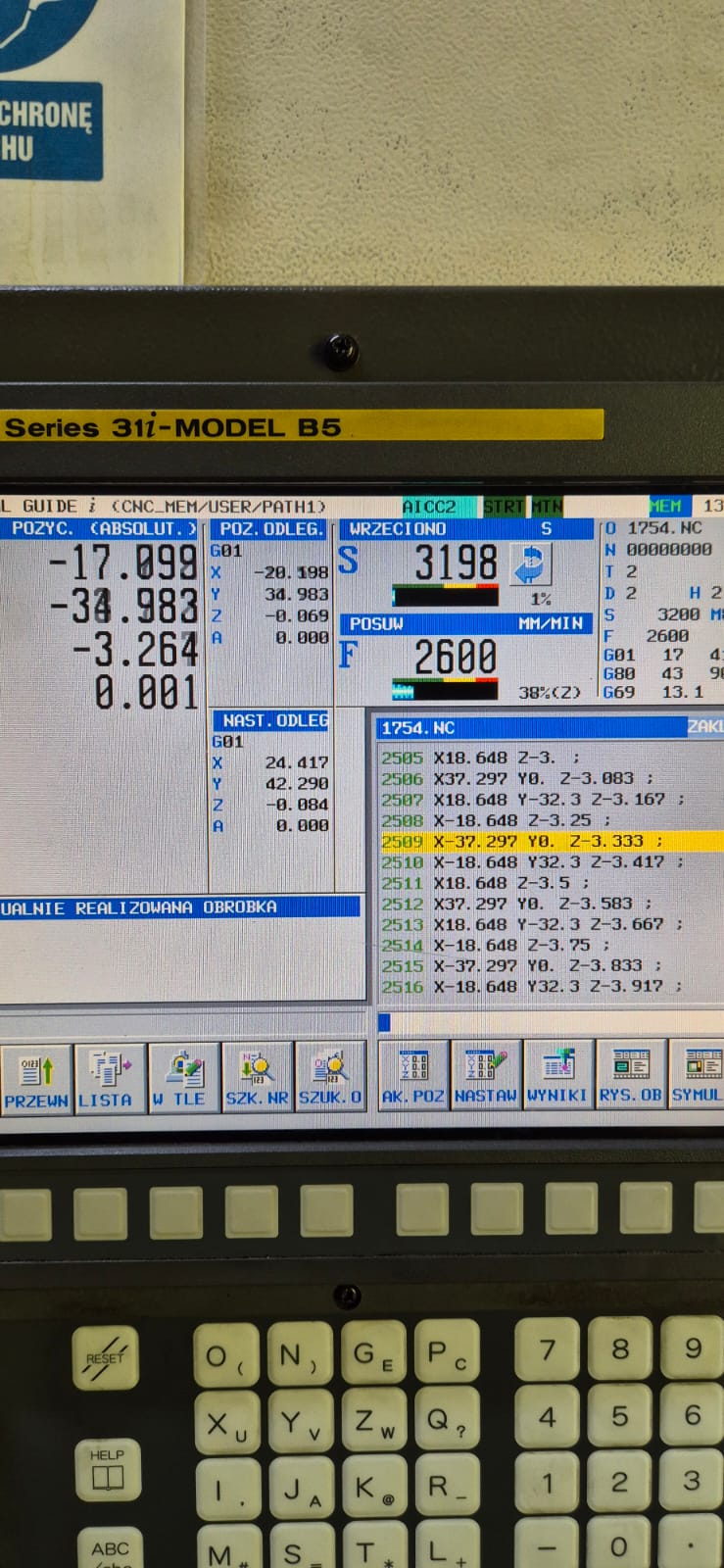Screen dimensions: 724x1568
Task: Select program line 2514 X-18.648 Z-3.75
Action: [x=496, y=945]
